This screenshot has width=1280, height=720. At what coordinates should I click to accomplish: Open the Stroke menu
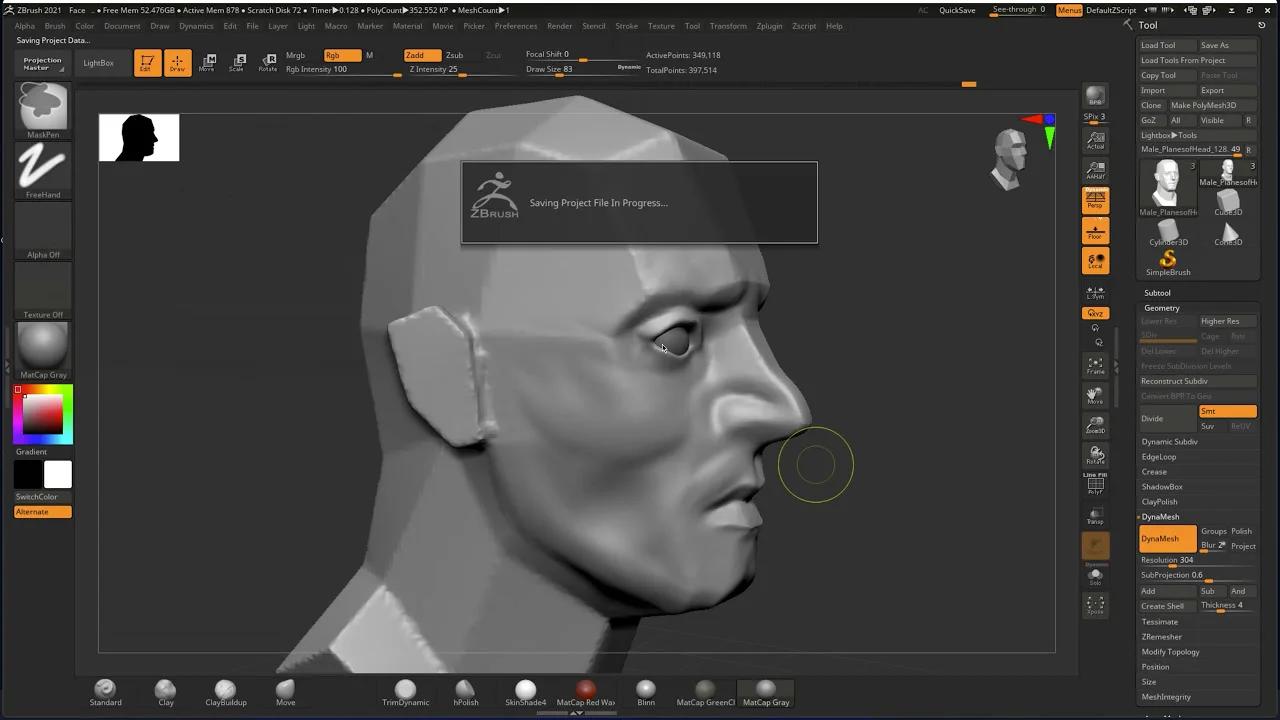tap(626, 26)
